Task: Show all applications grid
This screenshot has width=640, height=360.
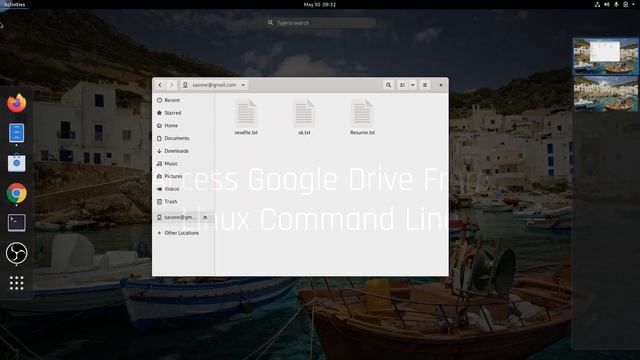Action: coord(16,283)
